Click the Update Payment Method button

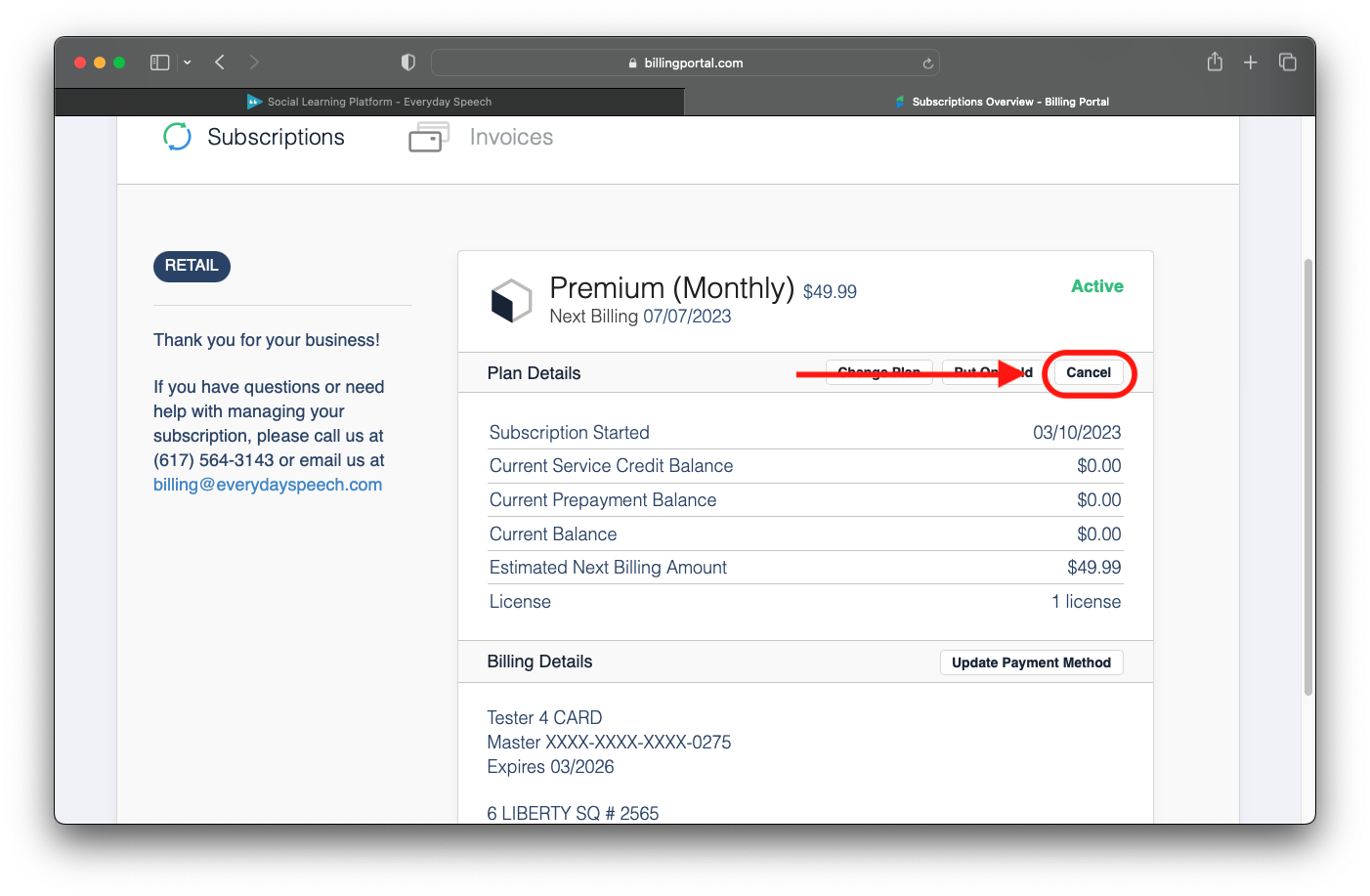coord(1031,662)
